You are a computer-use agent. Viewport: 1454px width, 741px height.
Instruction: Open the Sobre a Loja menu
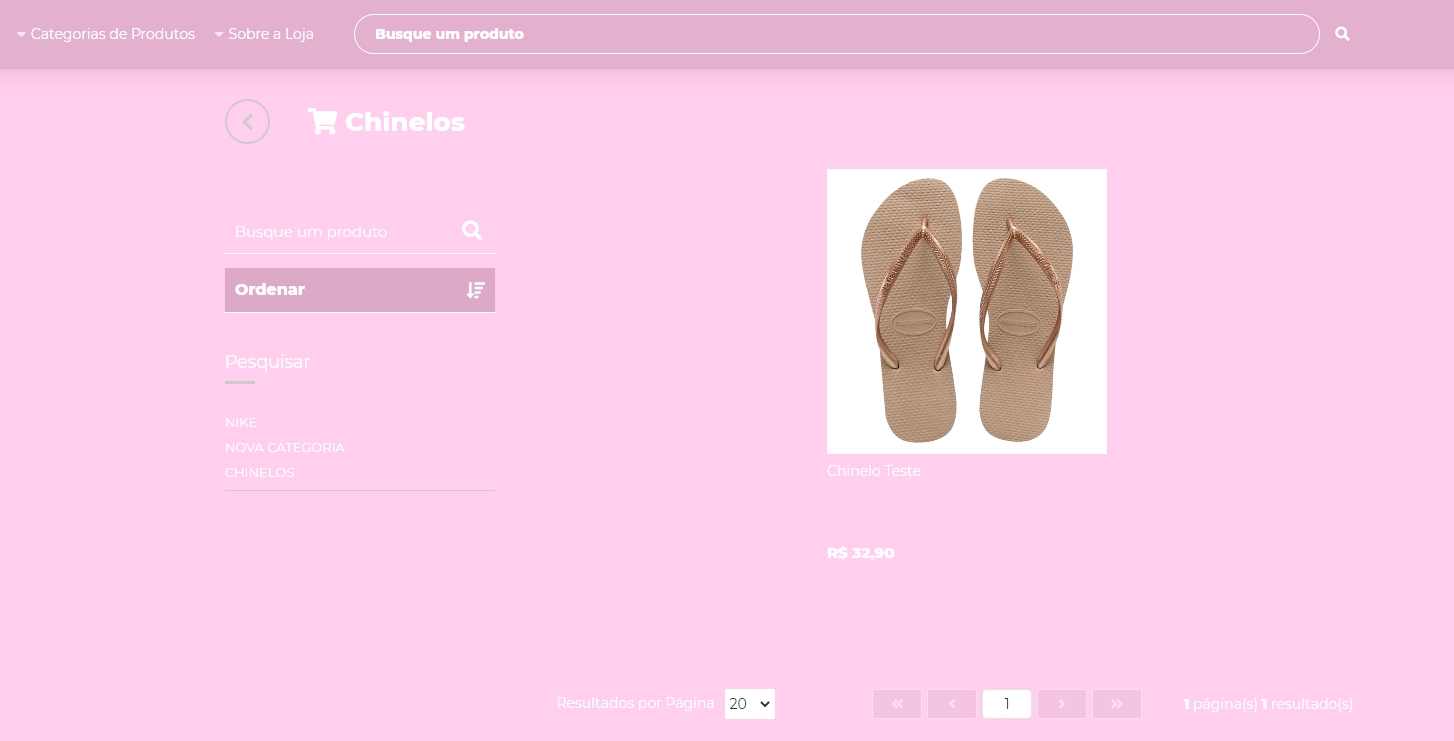click(x=264, y=34)
